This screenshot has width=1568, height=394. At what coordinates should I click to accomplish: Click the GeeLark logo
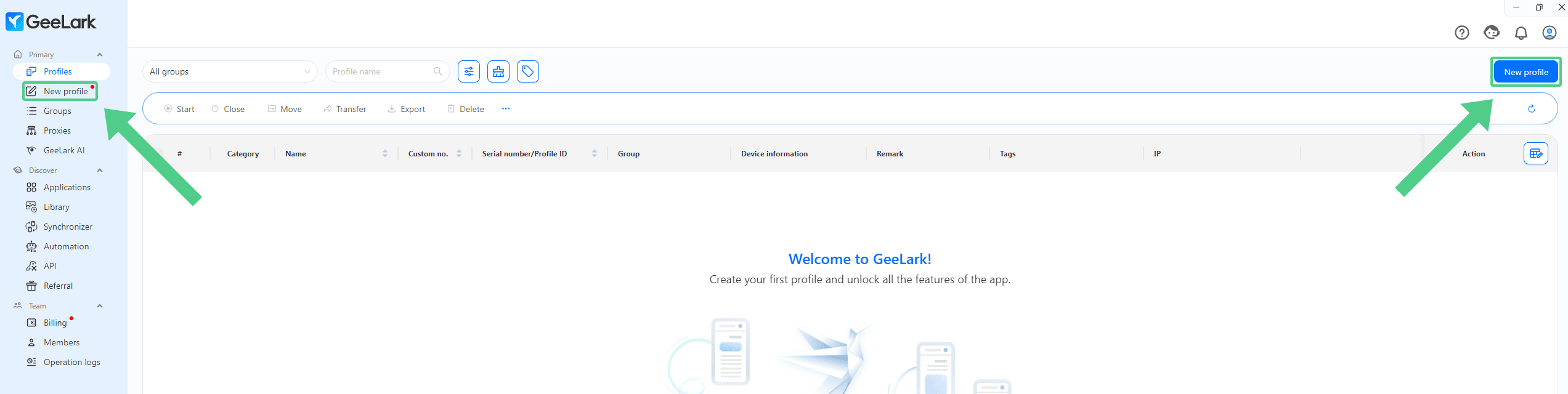point(51,22)
